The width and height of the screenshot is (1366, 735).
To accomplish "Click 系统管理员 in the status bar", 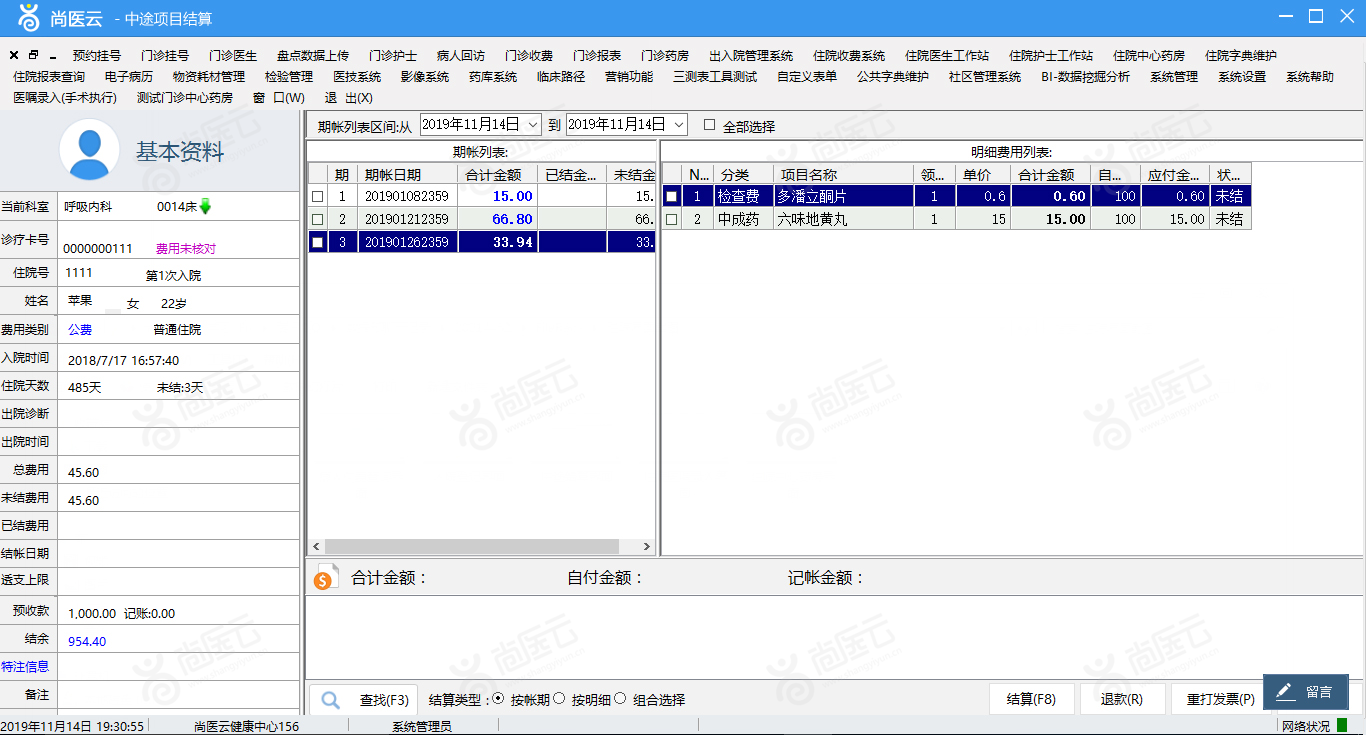I will tap(422, 726).
